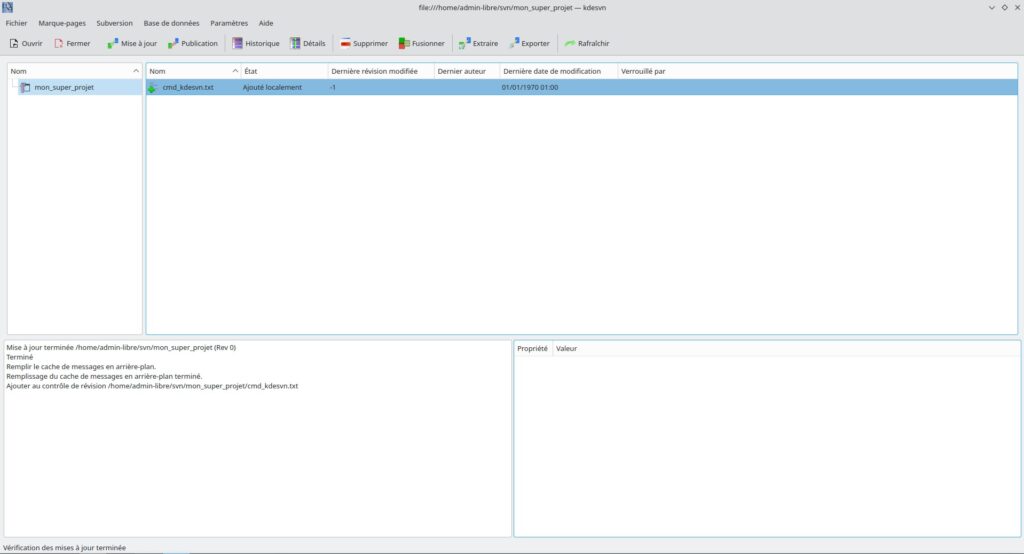
Task: Click green added-file icon of cmd_kdesvn.txt
Action: (x=152, y=88)
